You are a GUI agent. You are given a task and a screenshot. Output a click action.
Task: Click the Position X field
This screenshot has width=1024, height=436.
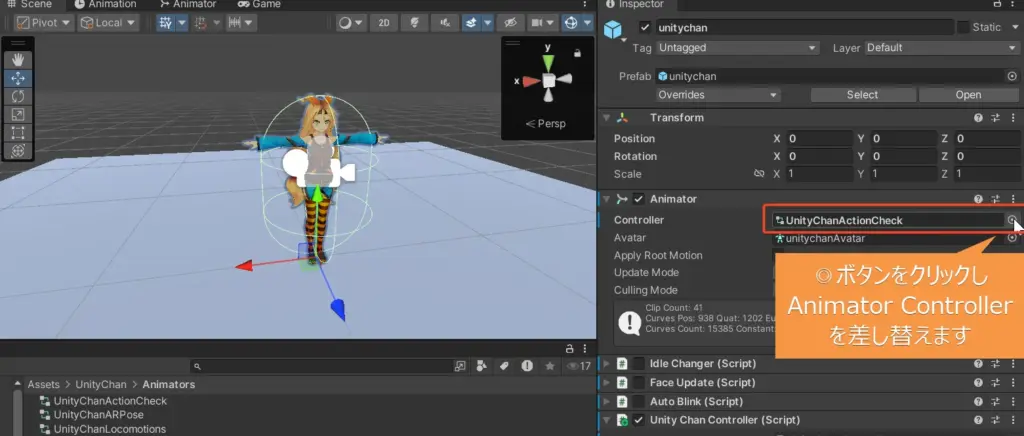coord(818,138)
